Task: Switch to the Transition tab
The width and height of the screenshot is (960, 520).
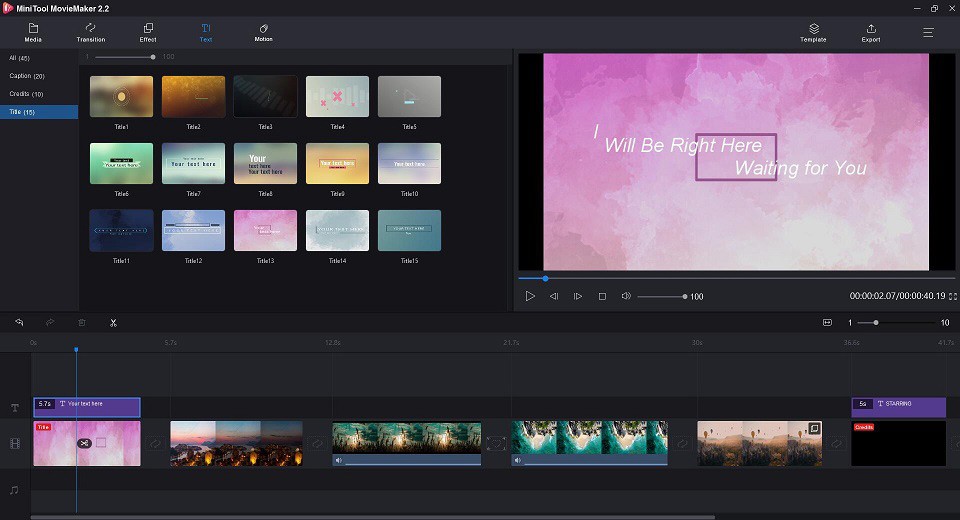Action: click(91, 32)
